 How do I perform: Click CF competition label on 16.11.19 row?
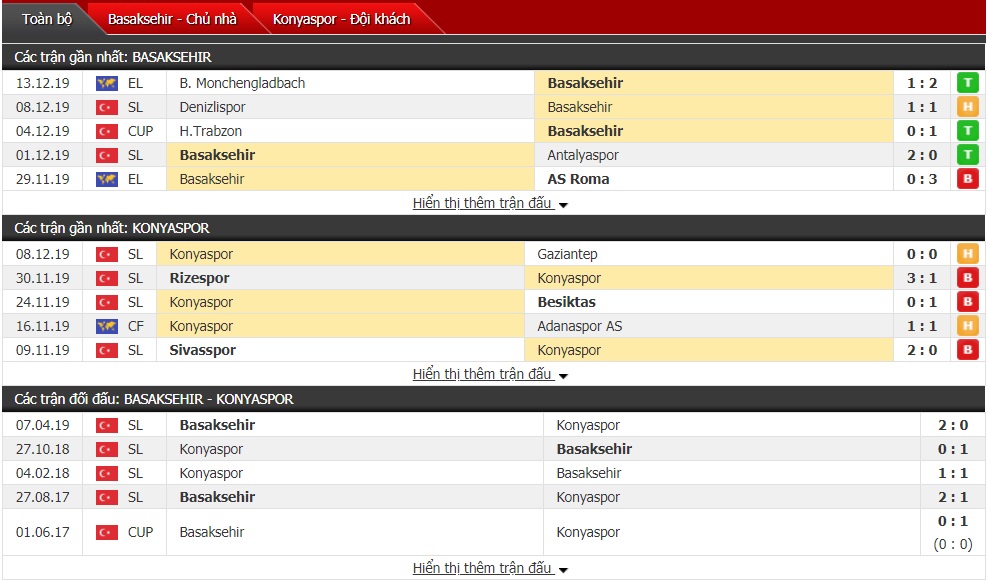pos(135,326)
